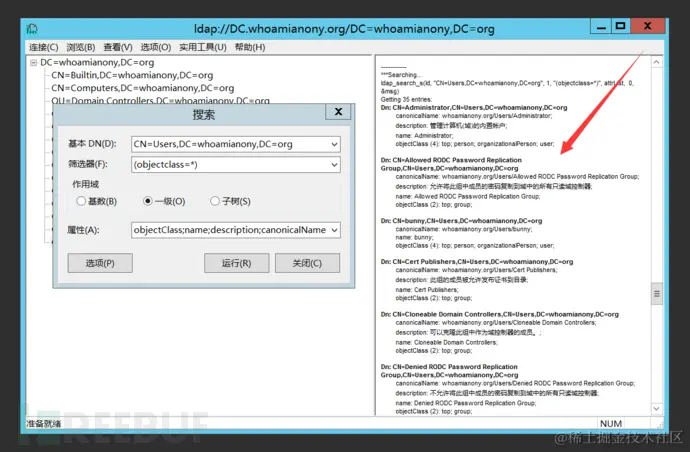Image resolution: width=690 pixels, height=452 pixels.
Task: Click the Dn: CN=Cert Publishers result line
Action: pyautogui.click(x=477, y=262)
